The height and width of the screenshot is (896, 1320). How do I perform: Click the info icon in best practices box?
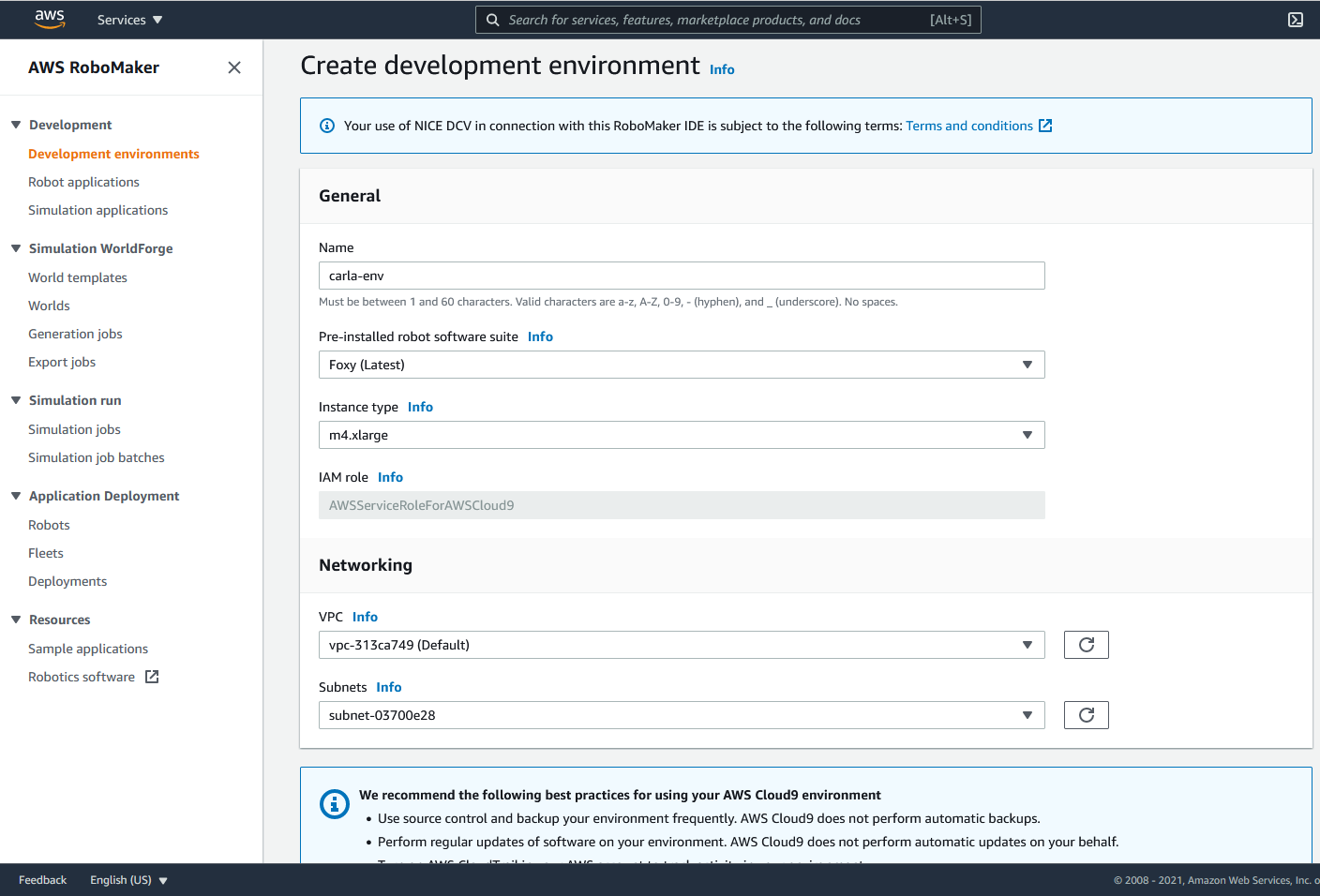(x=335, y=804)
